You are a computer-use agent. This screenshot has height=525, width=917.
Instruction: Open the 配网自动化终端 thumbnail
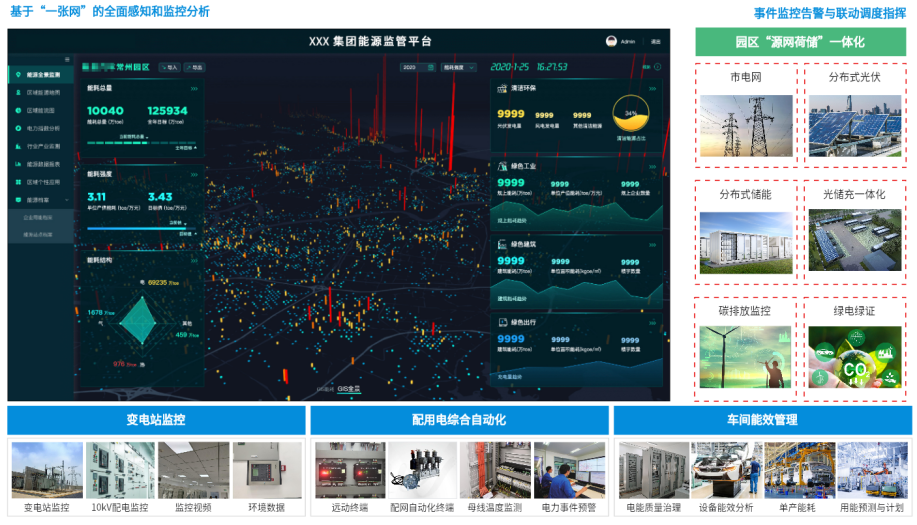tap(422, 470)
